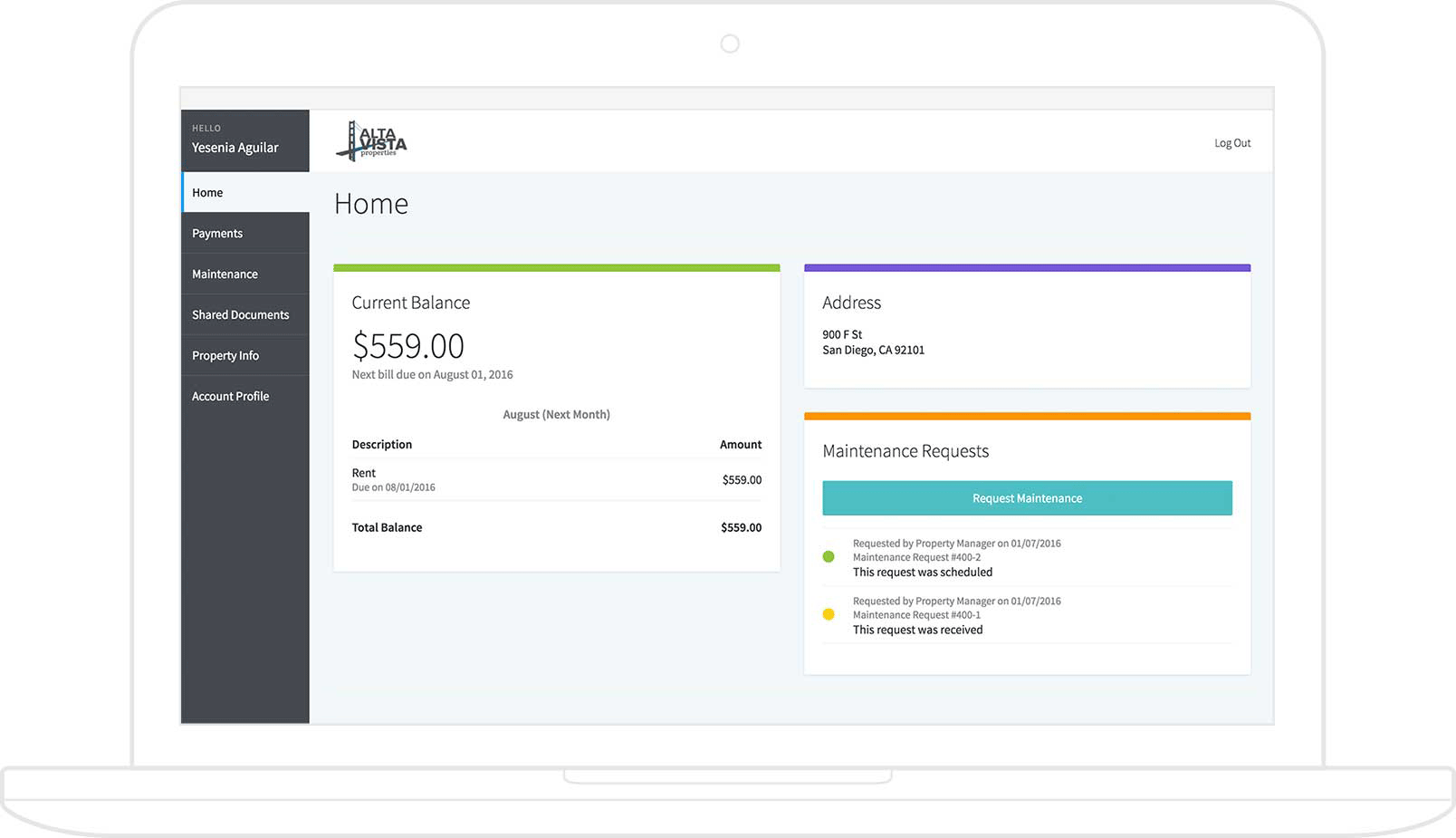Select Shared Documents in the sidebar

[240, 315]
